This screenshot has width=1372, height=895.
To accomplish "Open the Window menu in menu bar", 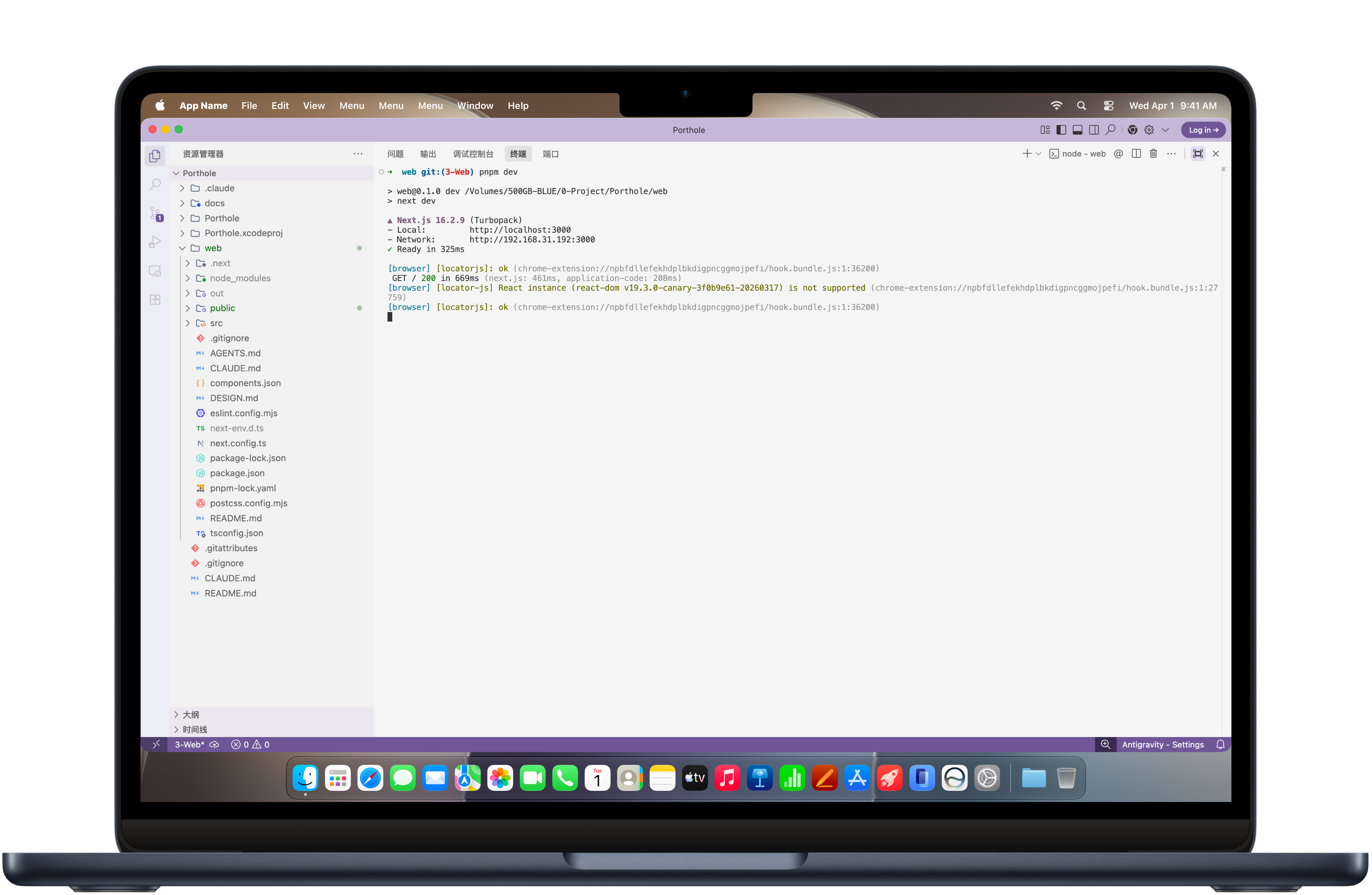I will click(x=475, y=106).
